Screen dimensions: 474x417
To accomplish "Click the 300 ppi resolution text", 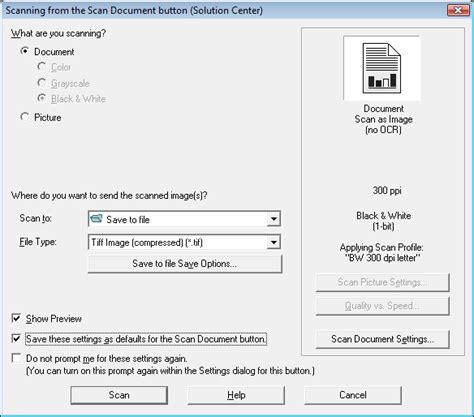I will tap(387, 191).
